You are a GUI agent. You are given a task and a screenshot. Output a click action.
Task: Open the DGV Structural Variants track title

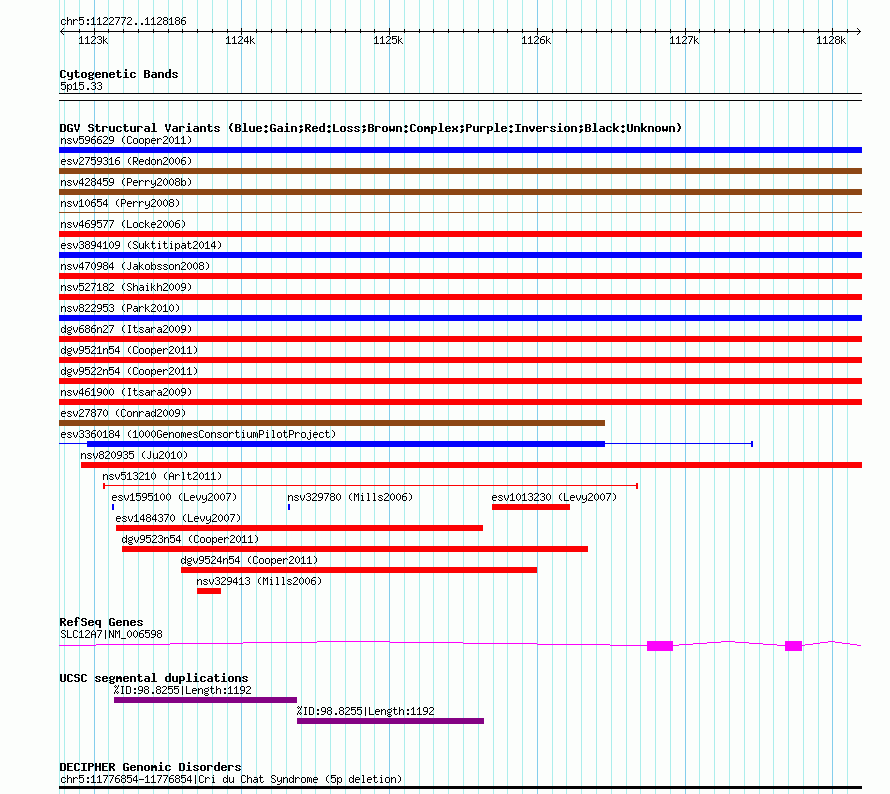pos(371,128)
